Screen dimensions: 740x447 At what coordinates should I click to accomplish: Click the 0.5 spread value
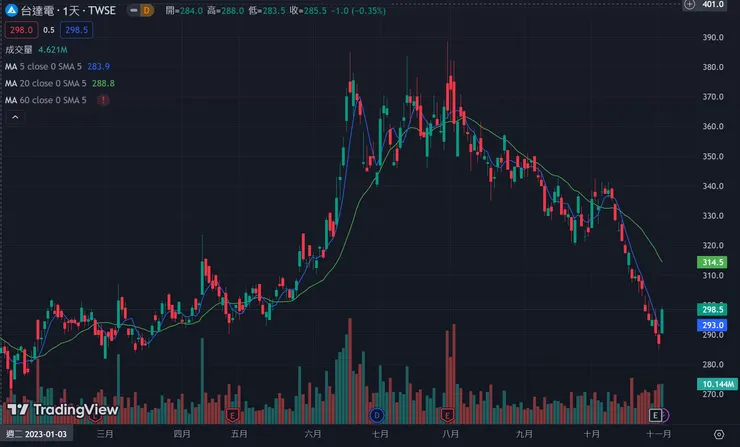coord(49,30)
